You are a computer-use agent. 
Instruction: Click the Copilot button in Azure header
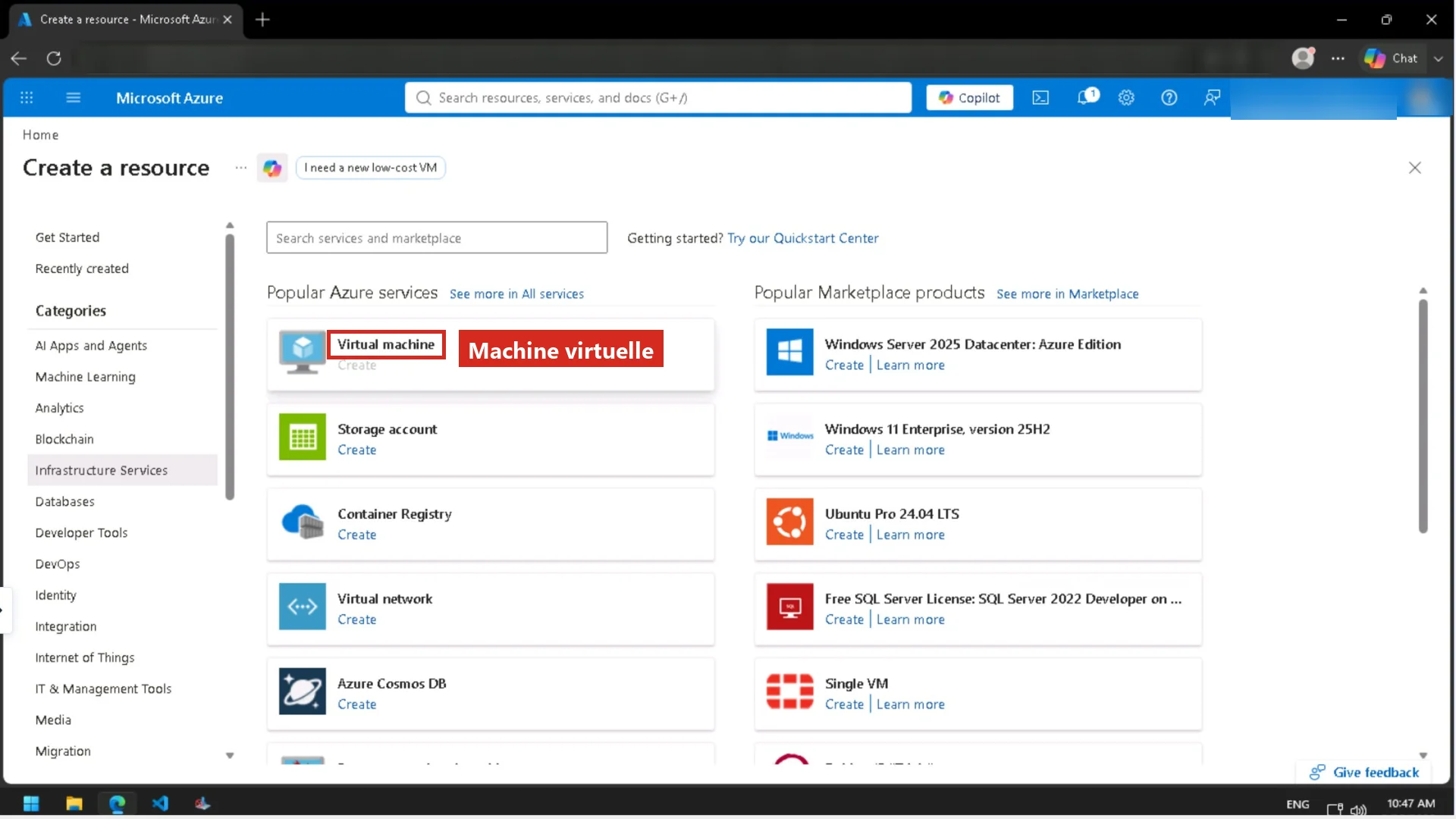[969, 98]
